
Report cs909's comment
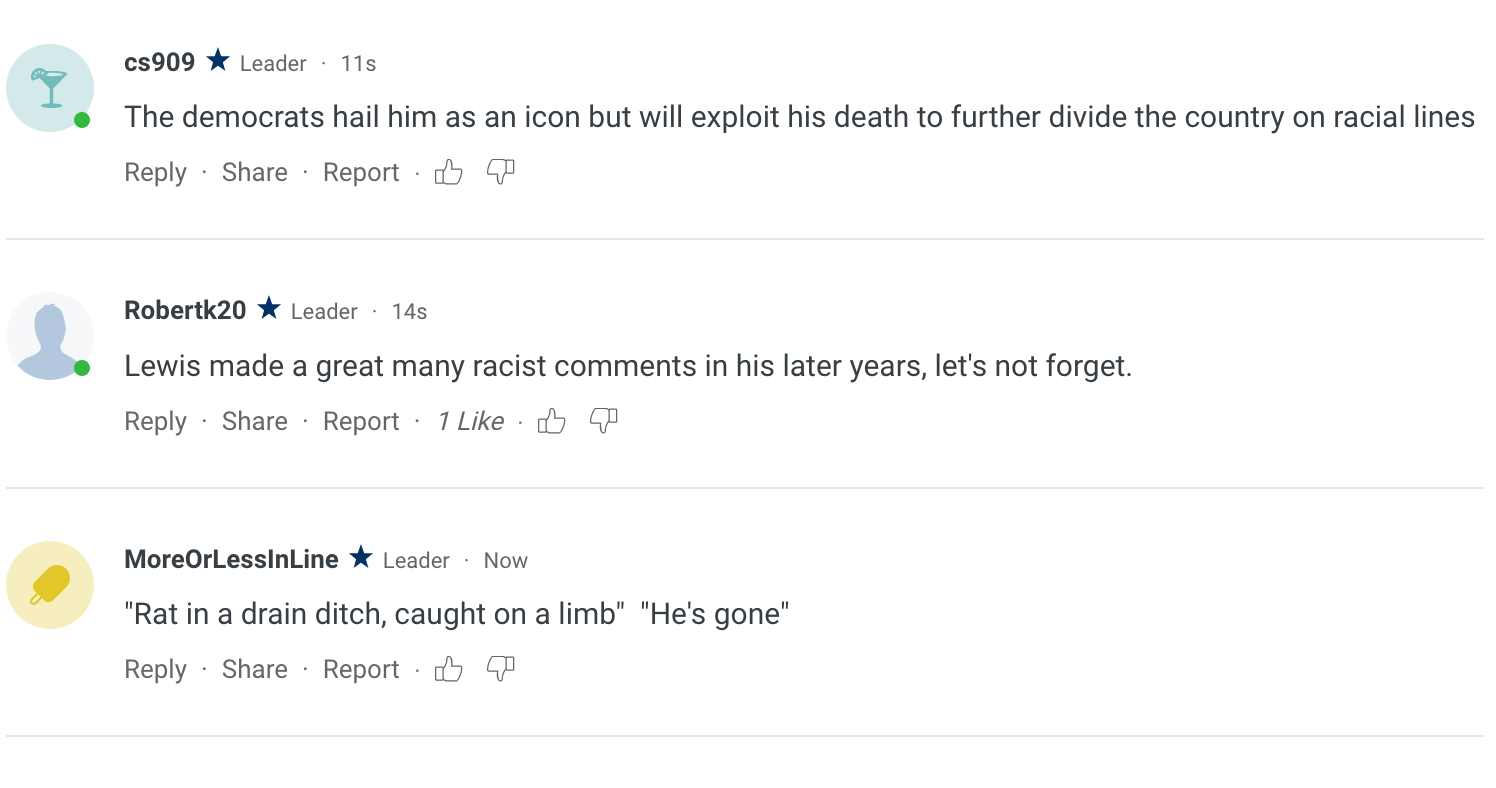coord(361,173)
